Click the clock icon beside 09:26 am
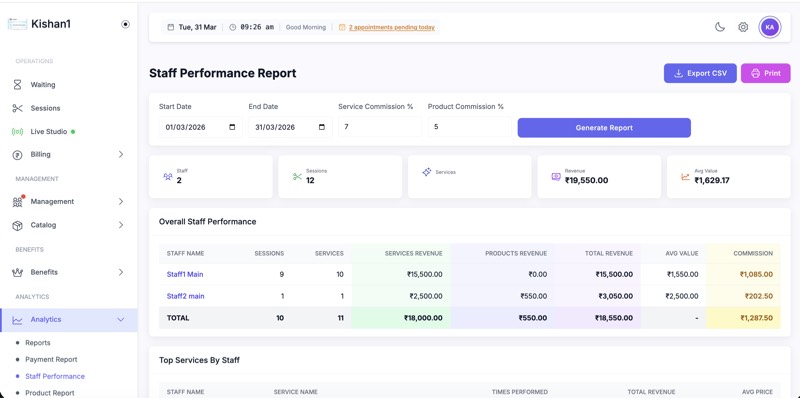The height and width of the screenshot is (398, 800). (x=233, y=27)
